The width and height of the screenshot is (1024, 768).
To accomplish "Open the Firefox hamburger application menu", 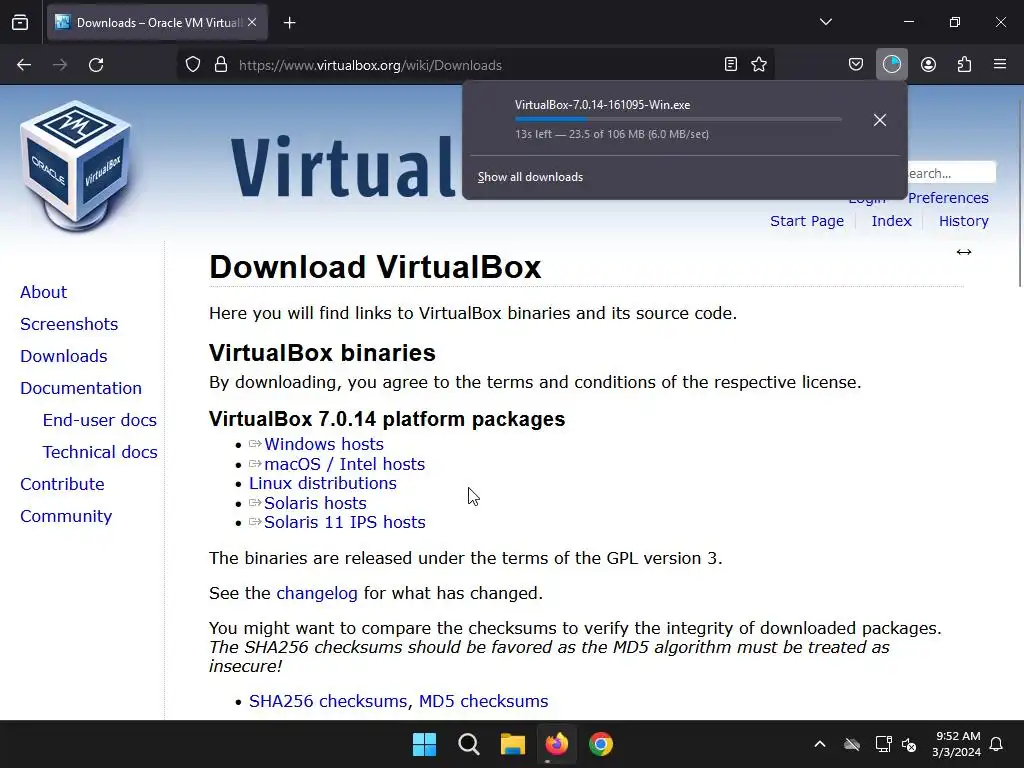I will point(1000,65).
